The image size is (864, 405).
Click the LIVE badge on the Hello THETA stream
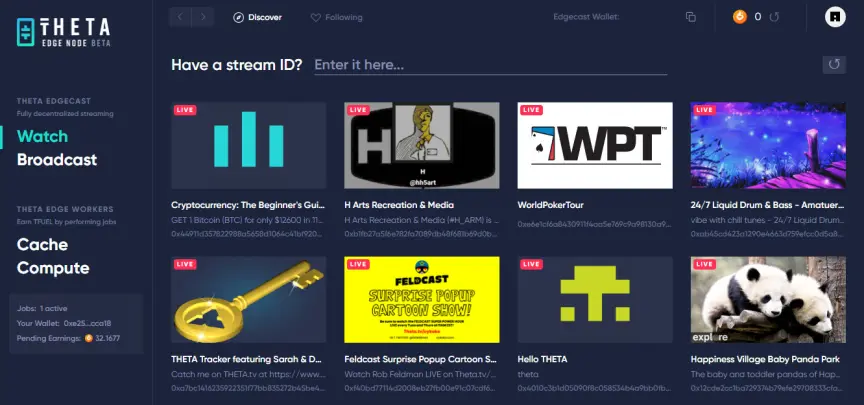531,264
